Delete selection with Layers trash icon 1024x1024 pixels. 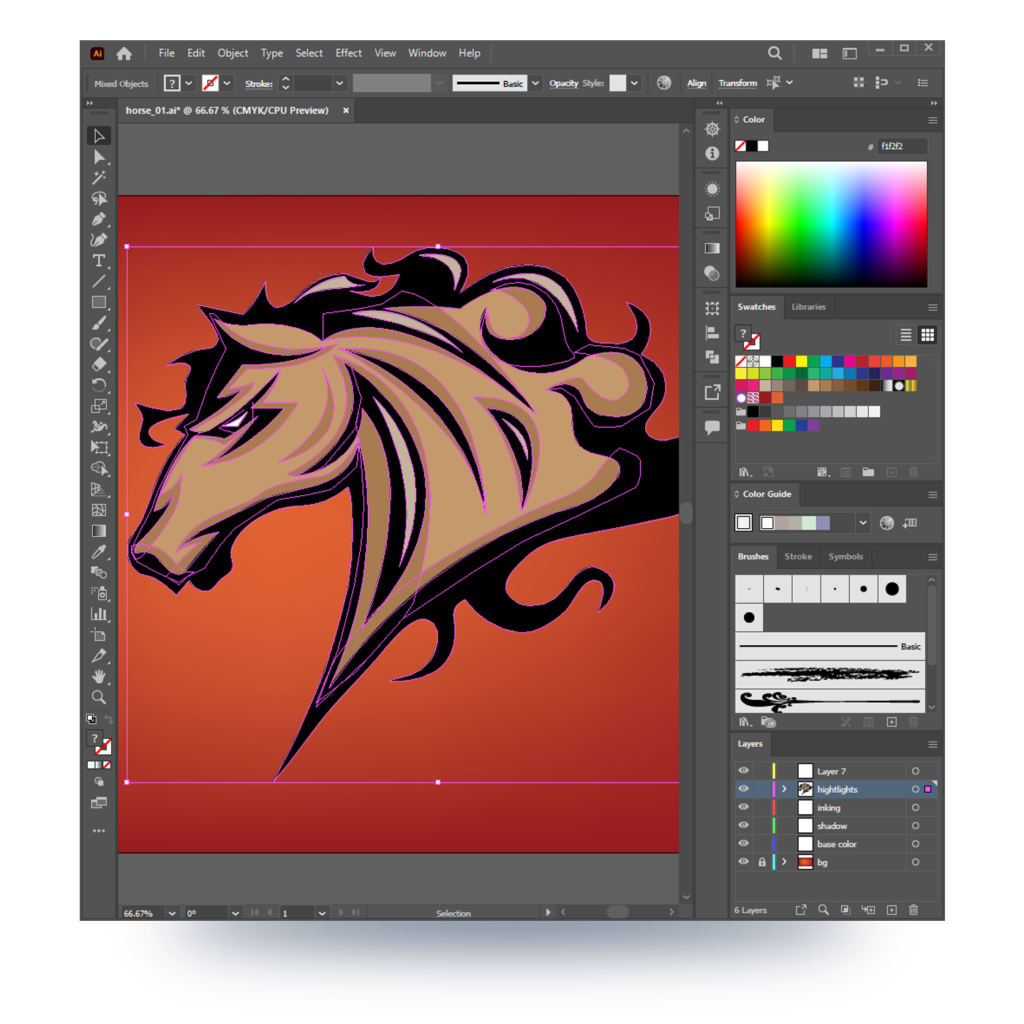[x=913, y=910]
